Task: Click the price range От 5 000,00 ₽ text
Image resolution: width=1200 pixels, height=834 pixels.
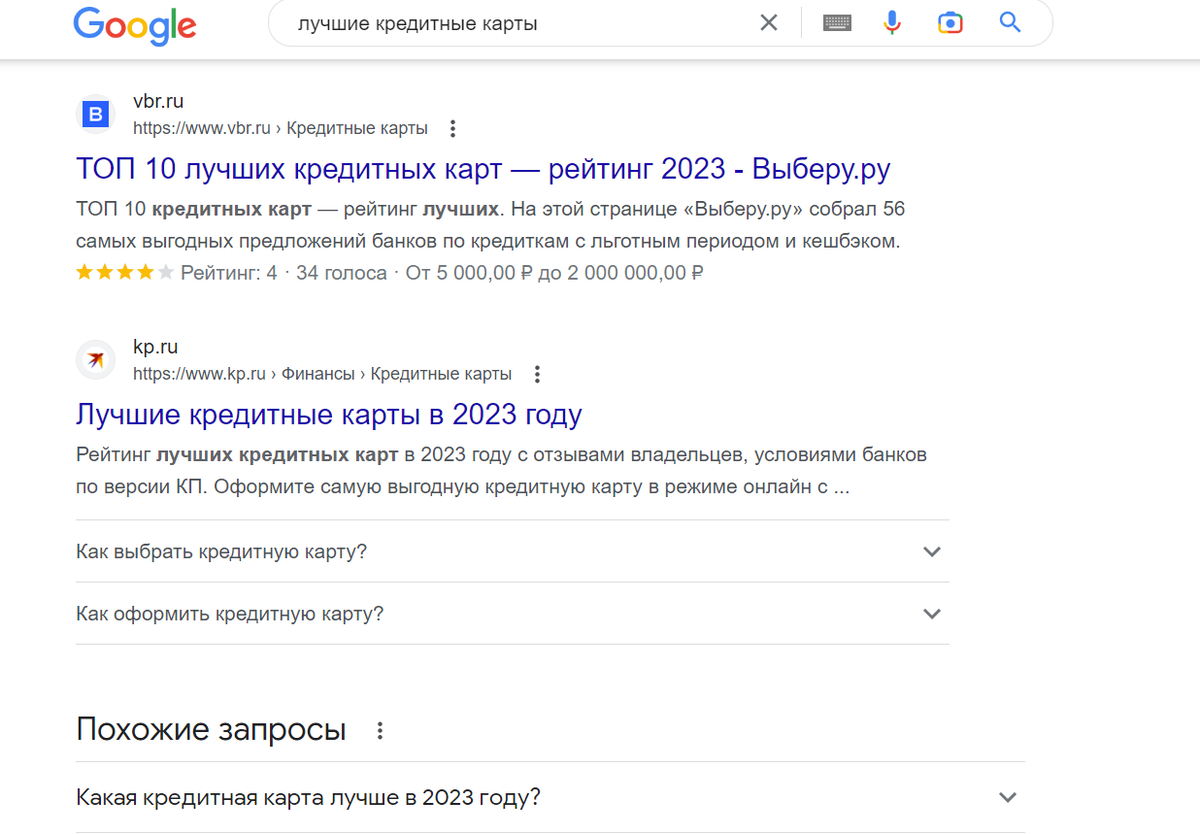Action: [554, 273]
